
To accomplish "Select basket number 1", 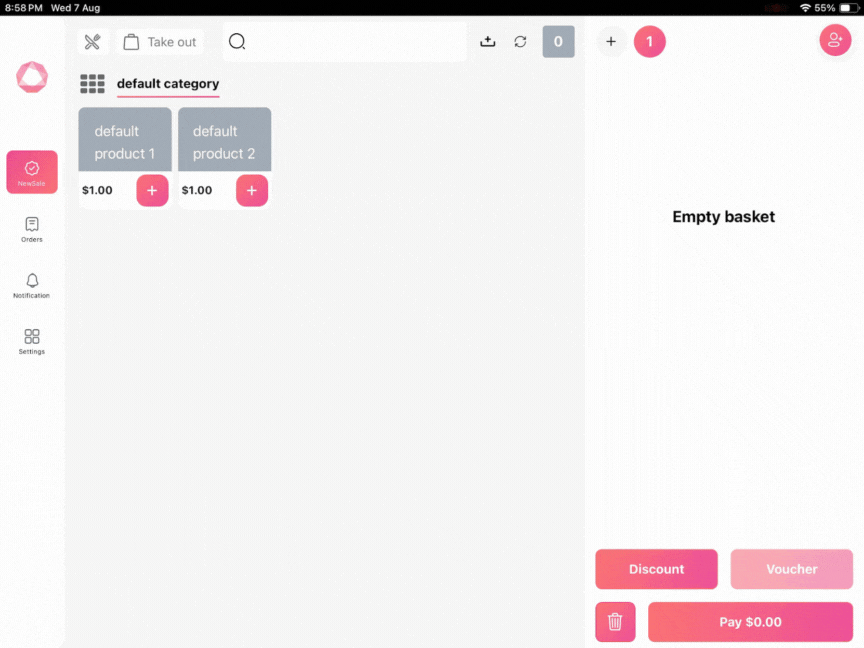I will tap(649, 42).
